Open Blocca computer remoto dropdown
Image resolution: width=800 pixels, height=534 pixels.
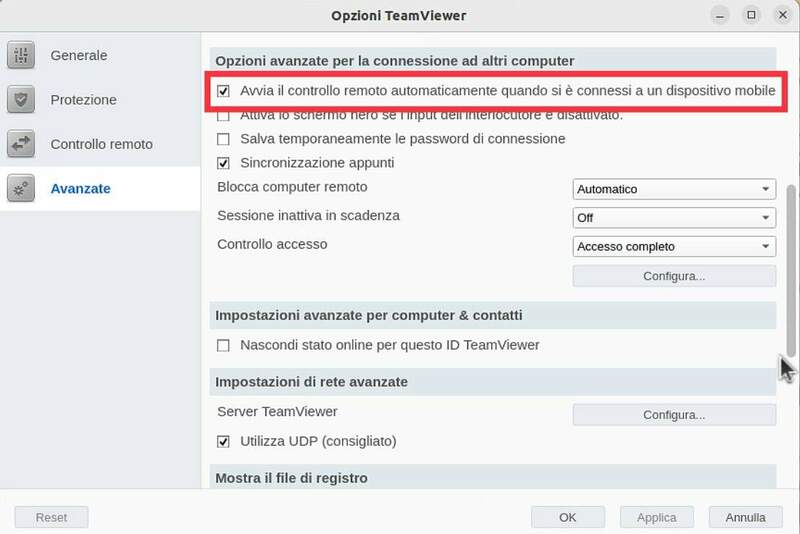(x=675, y=189)
